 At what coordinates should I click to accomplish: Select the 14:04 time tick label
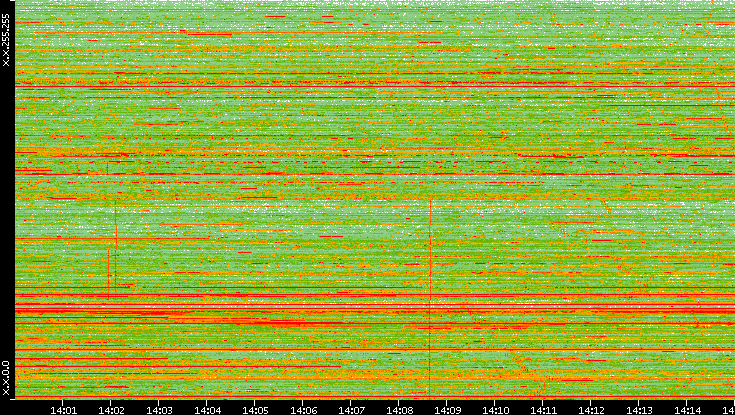coord(207,411)
